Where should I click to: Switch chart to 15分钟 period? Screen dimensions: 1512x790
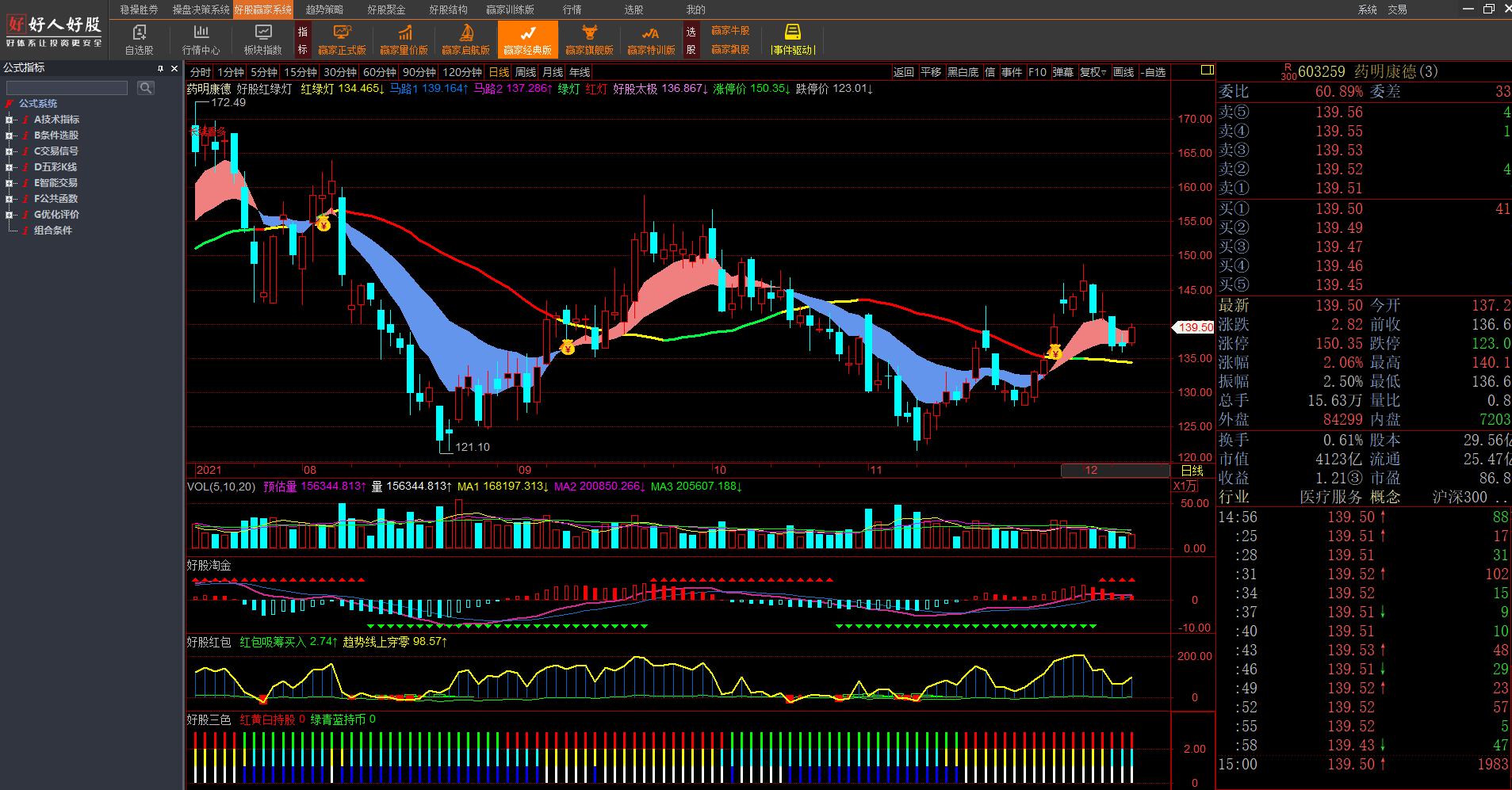[300, 72]
